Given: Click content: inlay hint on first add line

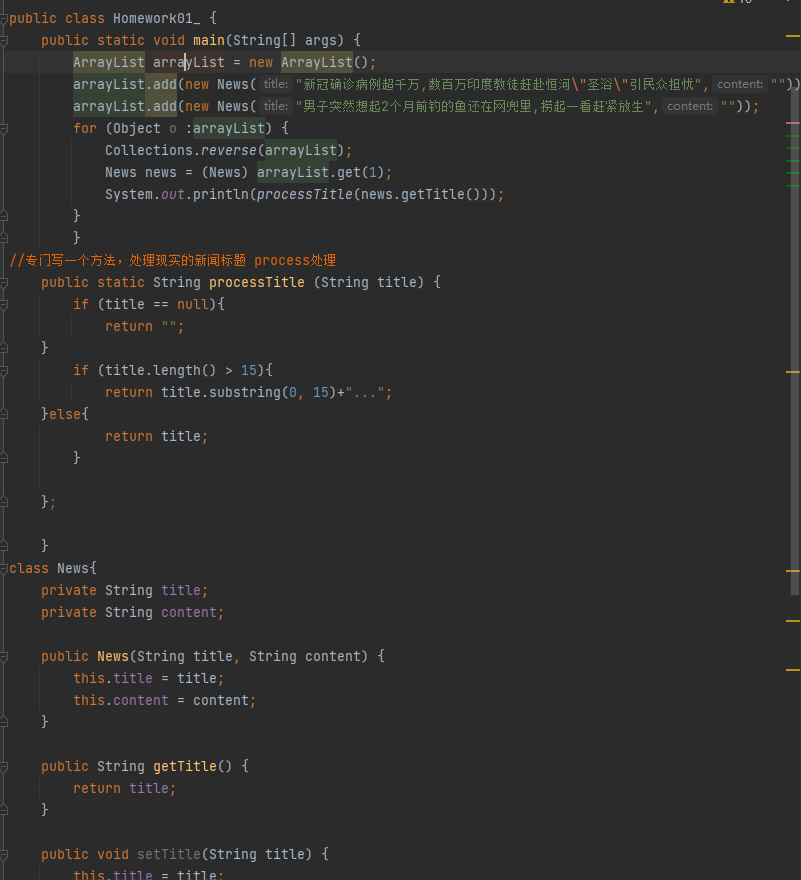Looking at the screenshot, I should coord(740,84).
